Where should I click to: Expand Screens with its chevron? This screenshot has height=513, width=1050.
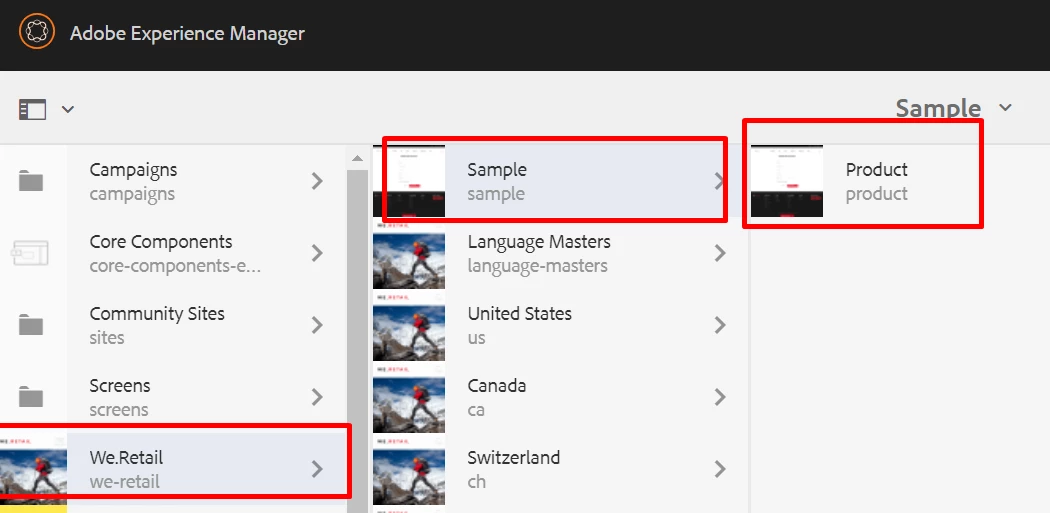(317, 397)
